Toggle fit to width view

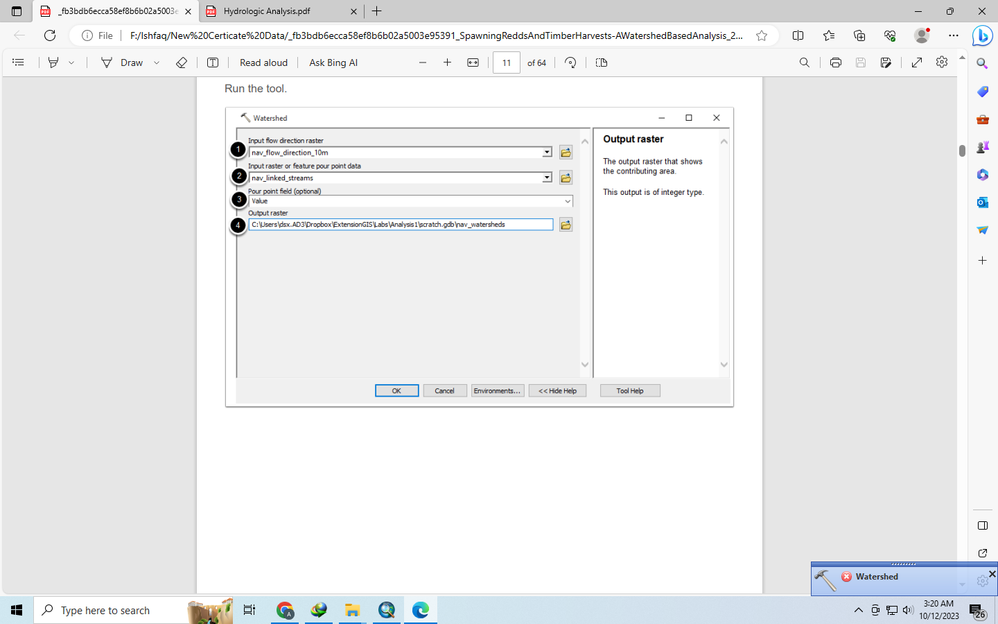[473, 62]
